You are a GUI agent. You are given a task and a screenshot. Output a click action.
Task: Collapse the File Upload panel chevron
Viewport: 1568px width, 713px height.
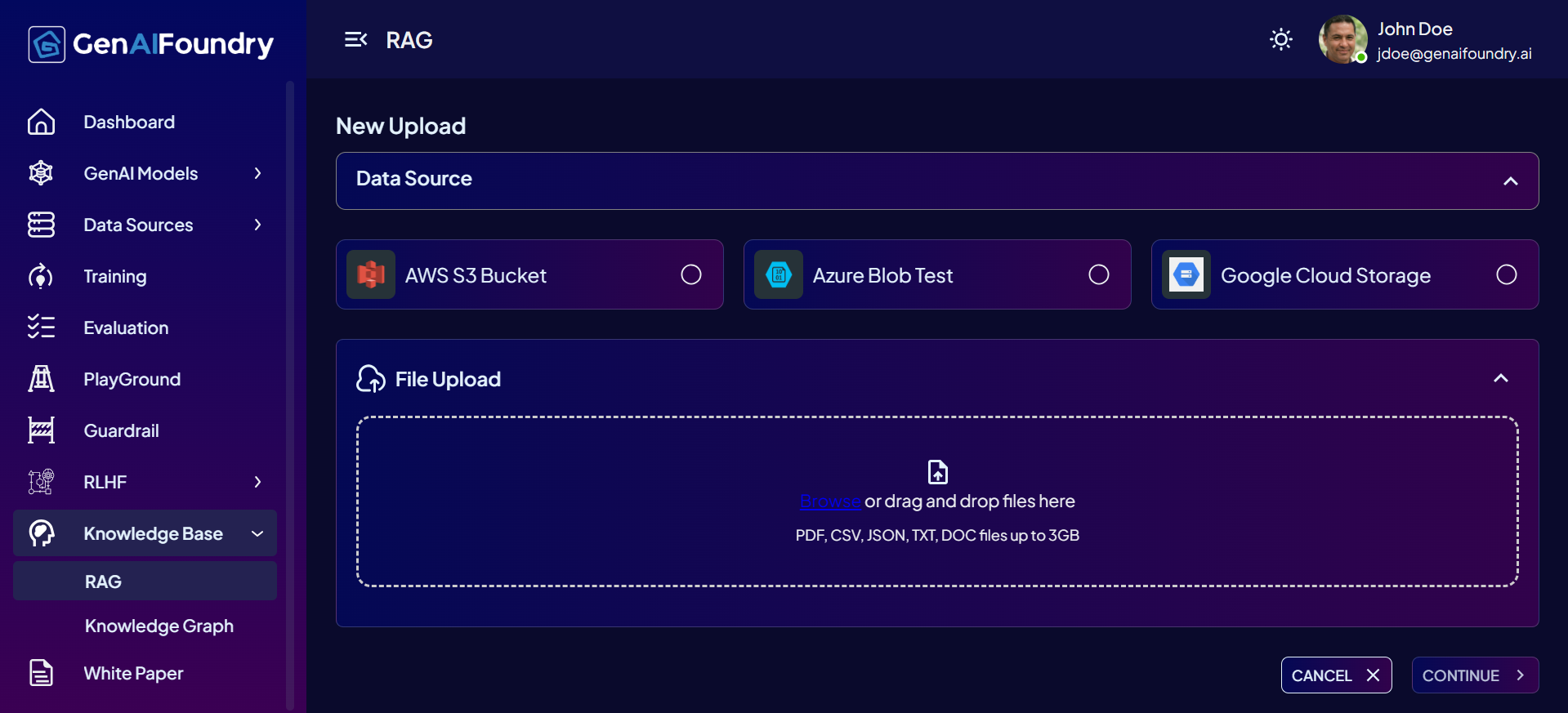(1501, 378)
